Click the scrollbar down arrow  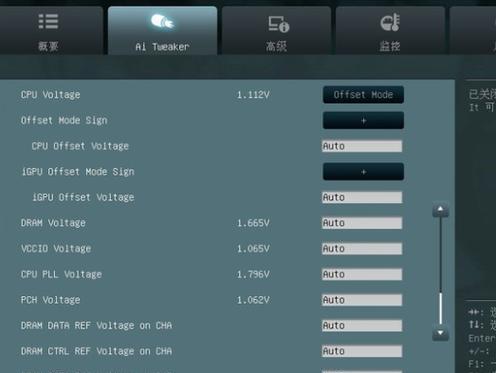[440, 333]
